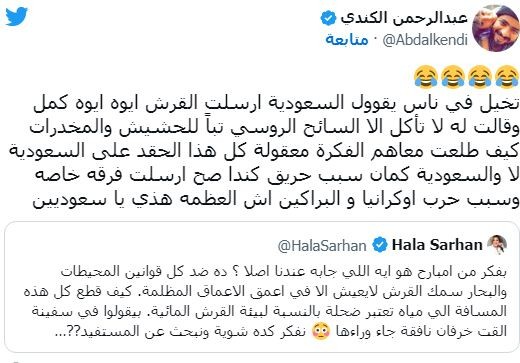Click the main tweet line starting with تخيل في ناس

276,104
